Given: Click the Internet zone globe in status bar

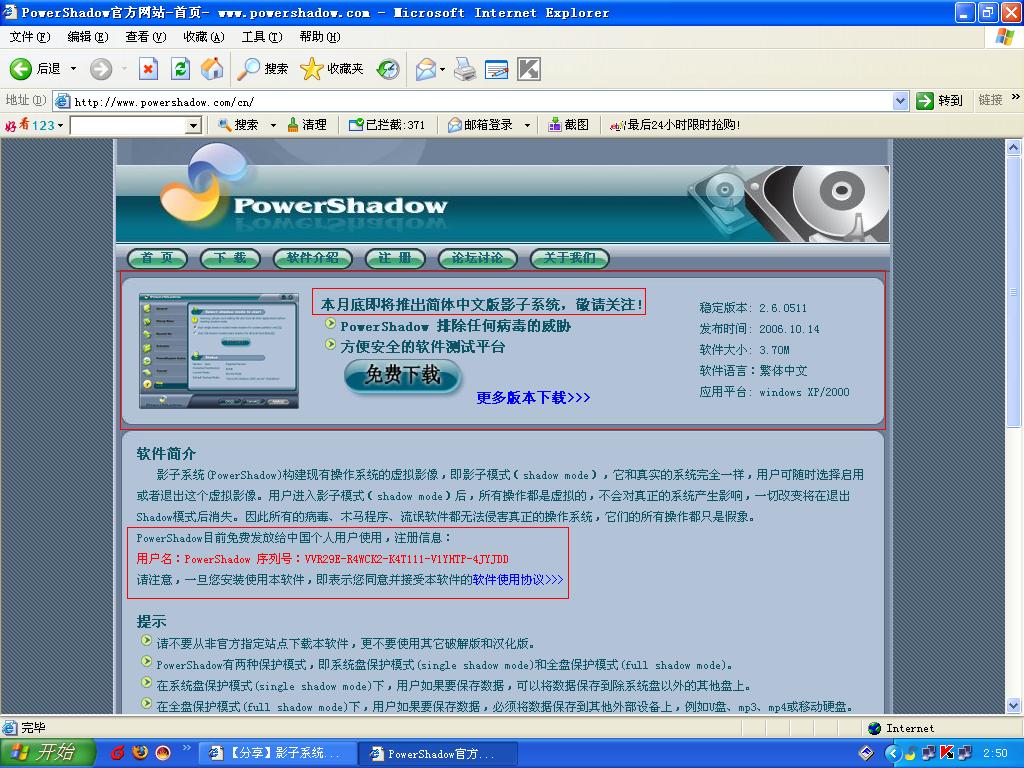Looking at the screenshot, I should [875, 728].
